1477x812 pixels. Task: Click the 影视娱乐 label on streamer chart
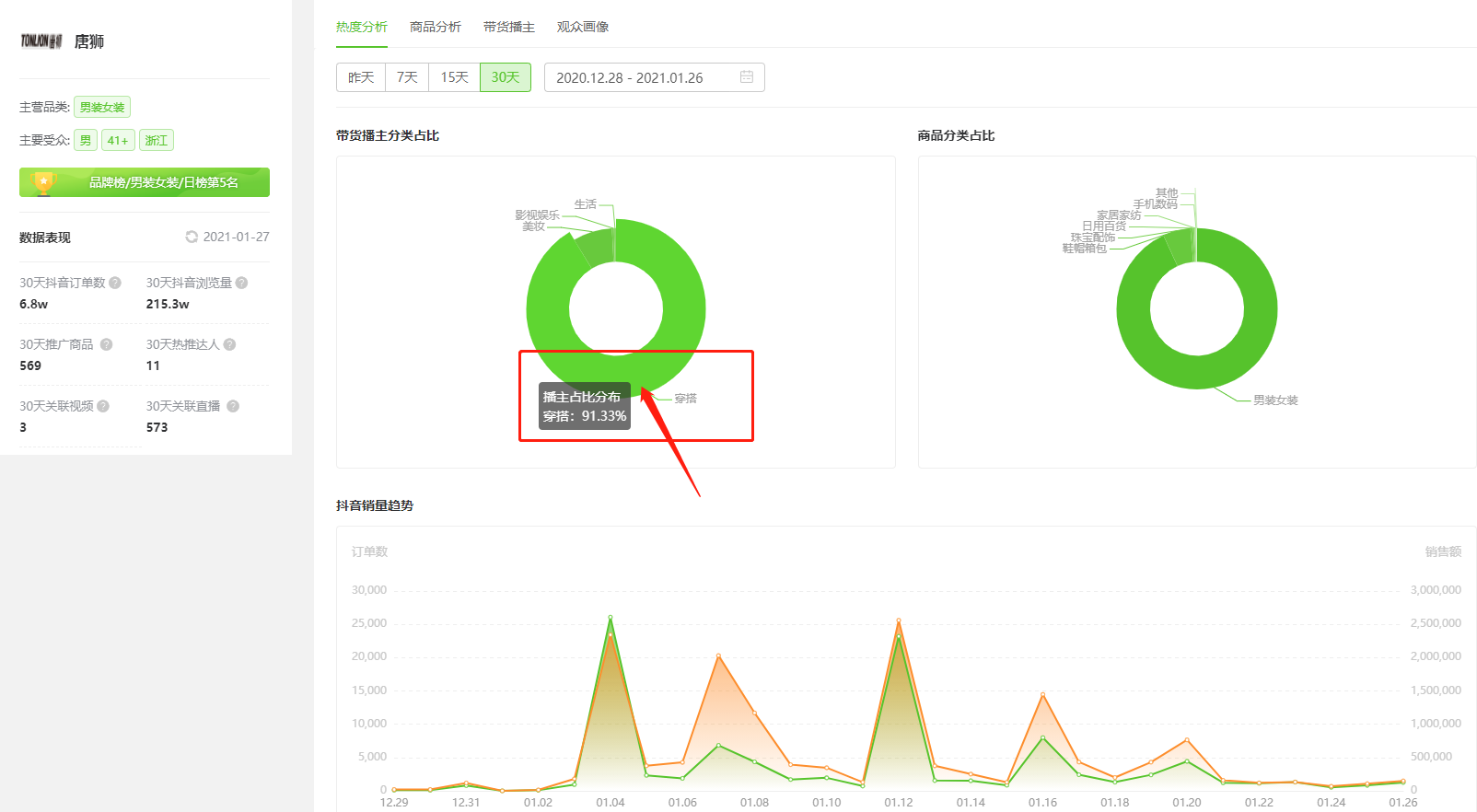[x=538, y=215]
